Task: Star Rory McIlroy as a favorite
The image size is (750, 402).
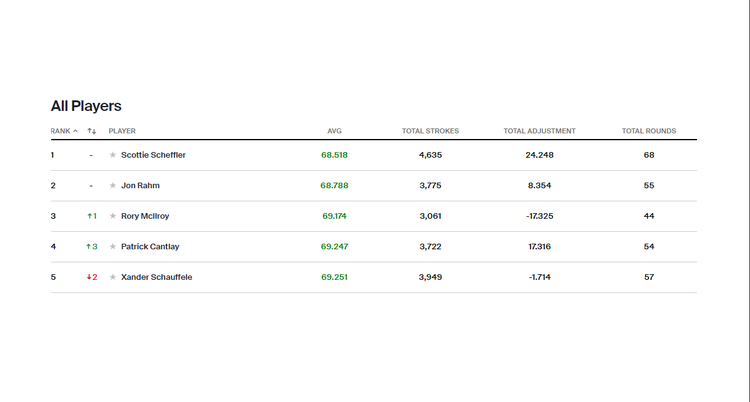Action: click(113, 216)
